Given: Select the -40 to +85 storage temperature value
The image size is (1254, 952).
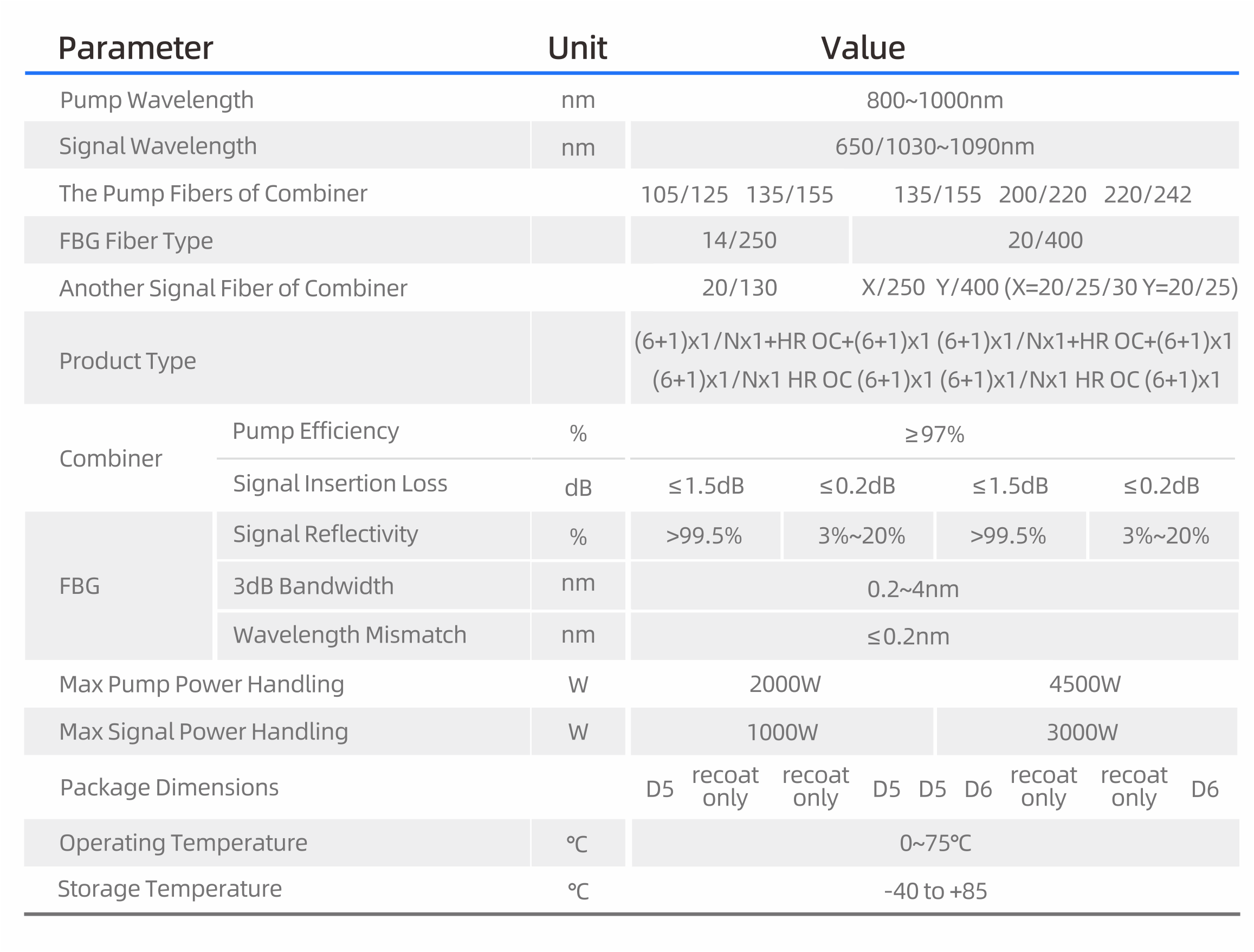Looking at the screenshot, I should 934,891.
